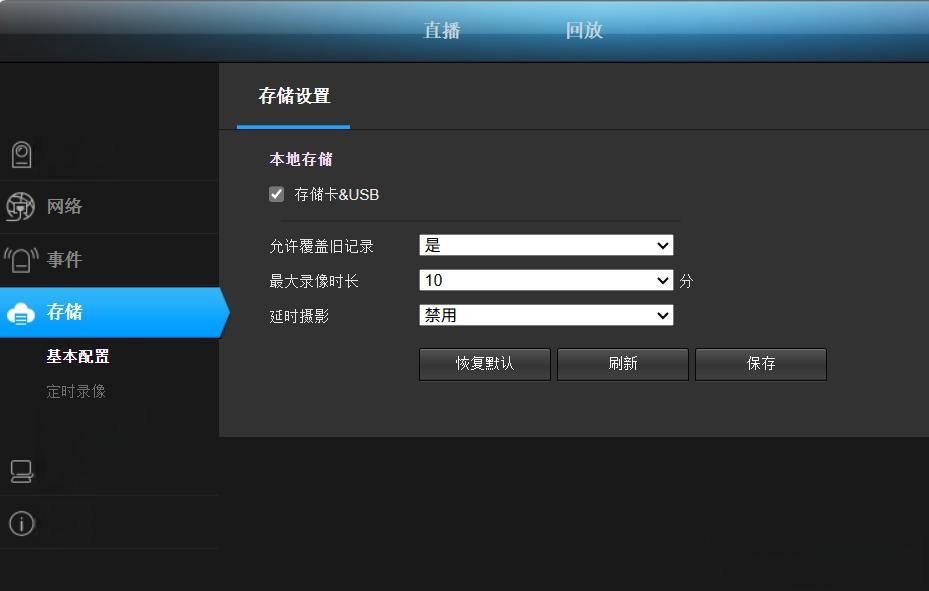Open the camera settings sidebar icon

click(x=21, y=155)
